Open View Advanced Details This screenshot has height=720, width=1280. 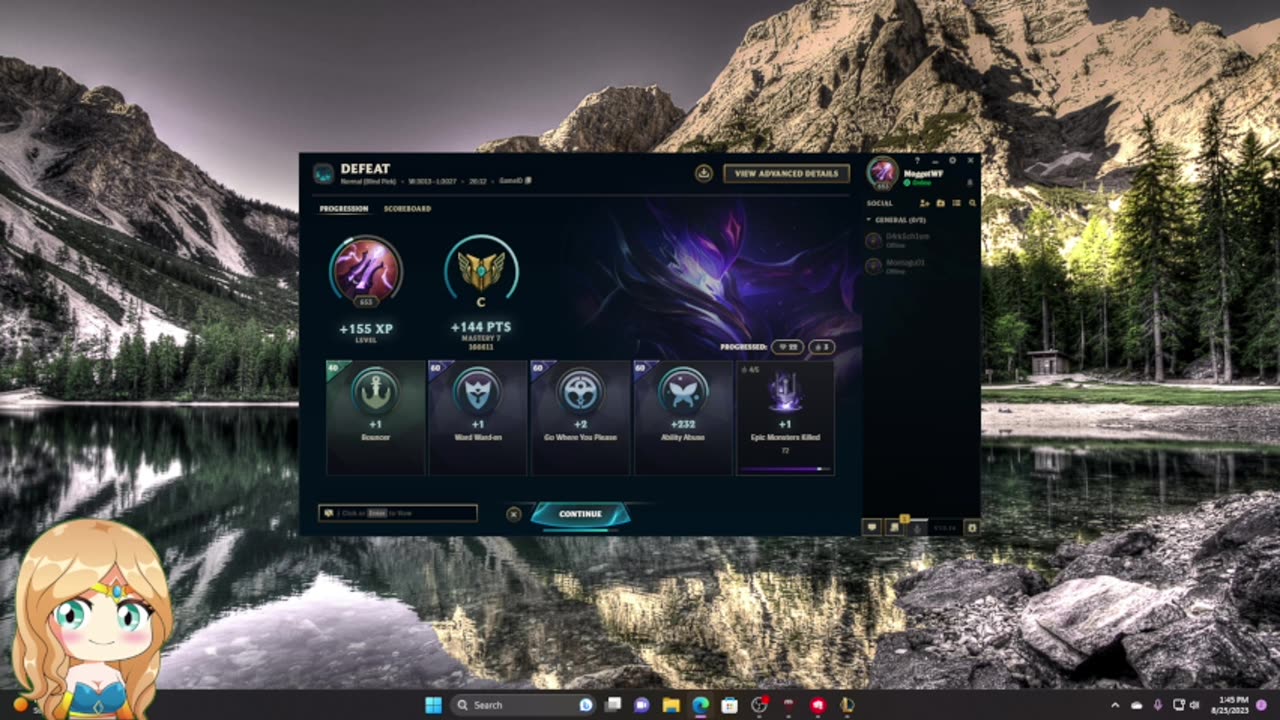coord(786,173)
